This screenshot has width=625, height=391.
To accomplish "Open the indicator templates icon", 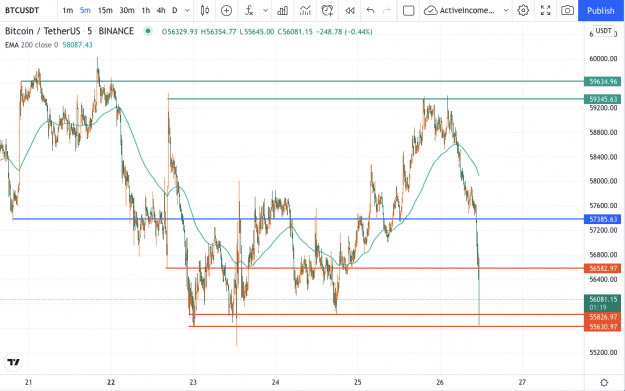I will pos(305,10).
